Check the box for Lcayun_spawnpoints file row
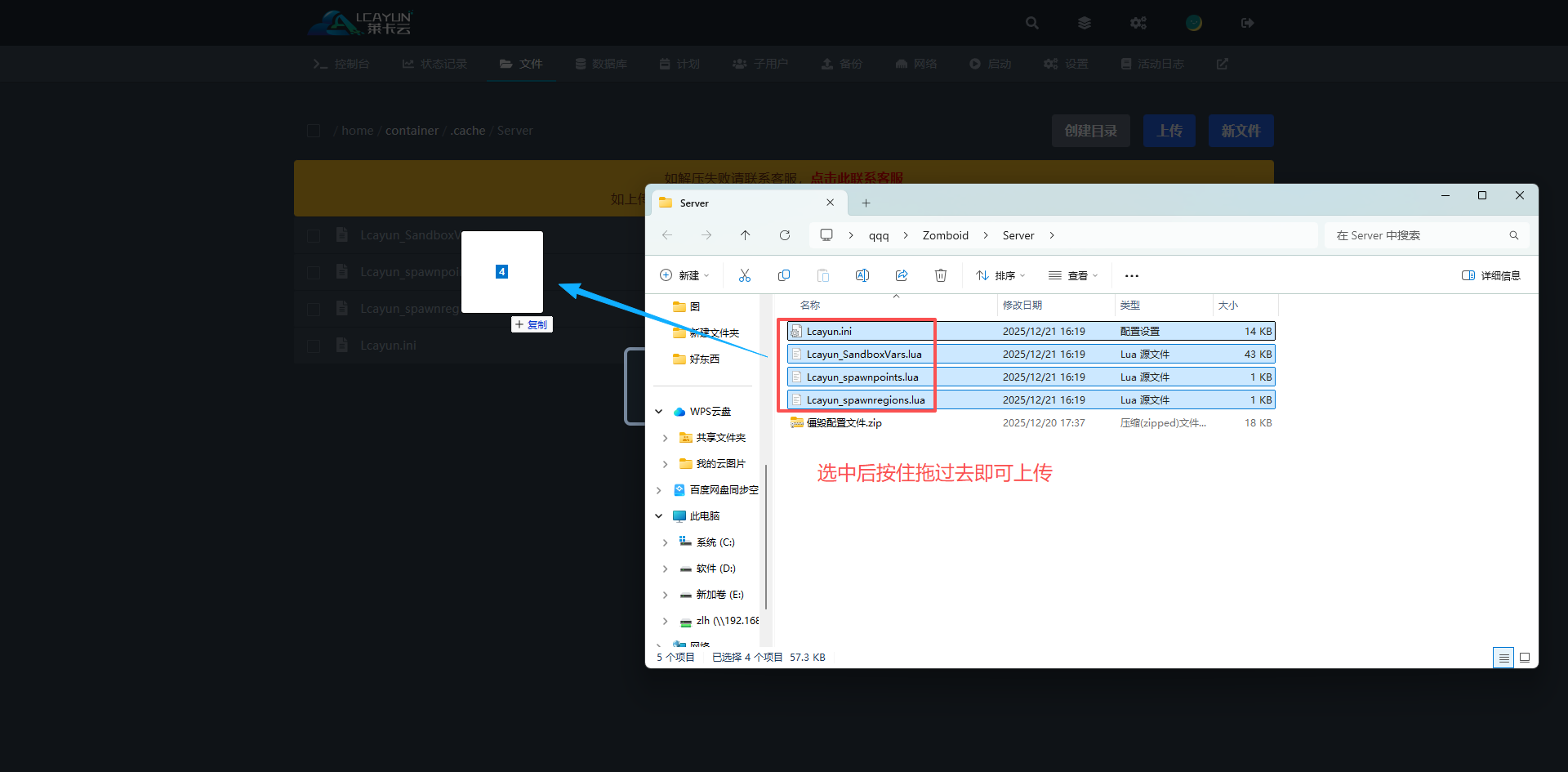Image resolution: width=1568 pixels, height=772 pixels. point(314,273)
